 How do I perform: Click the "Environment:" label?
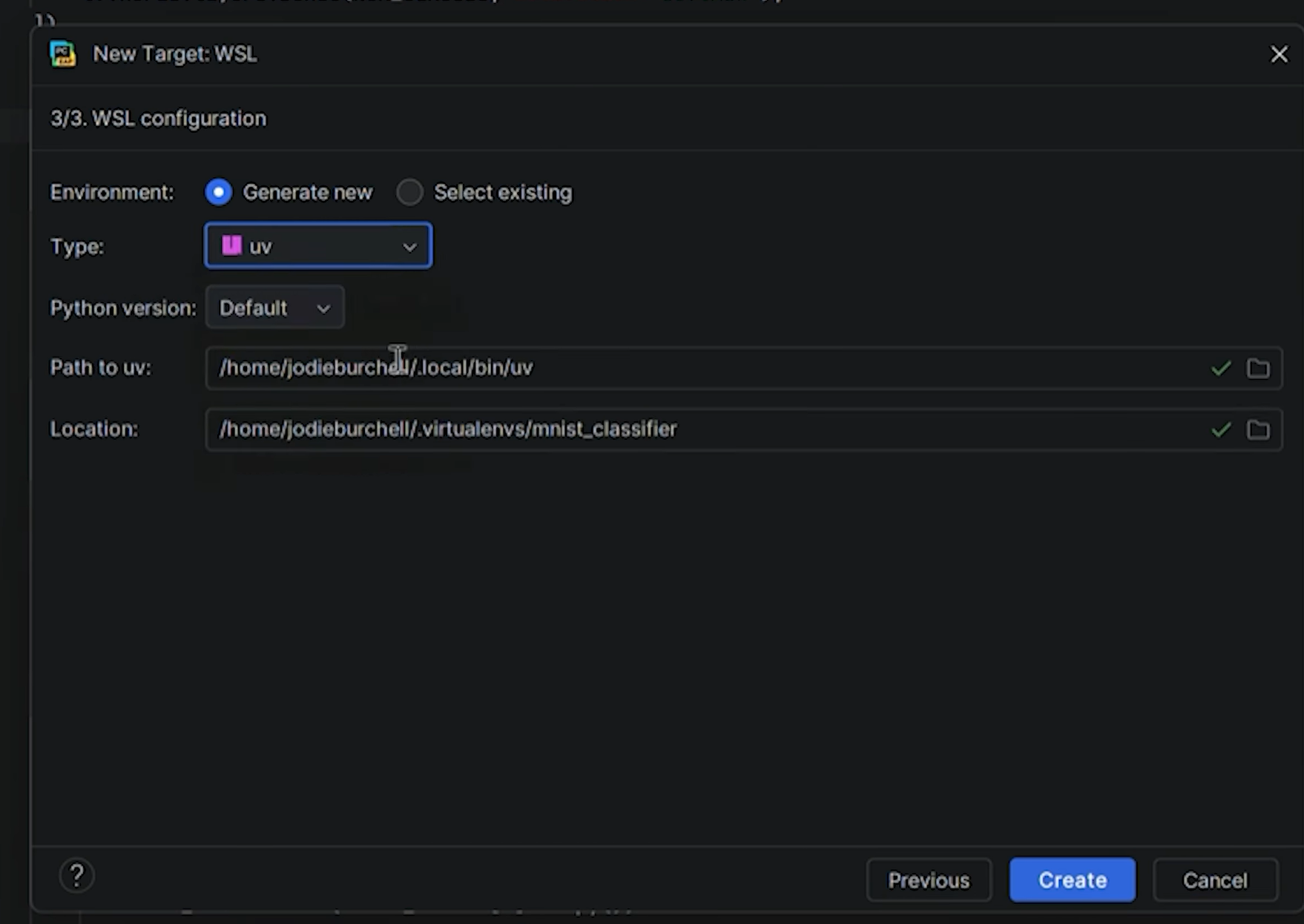coord(112,192)
